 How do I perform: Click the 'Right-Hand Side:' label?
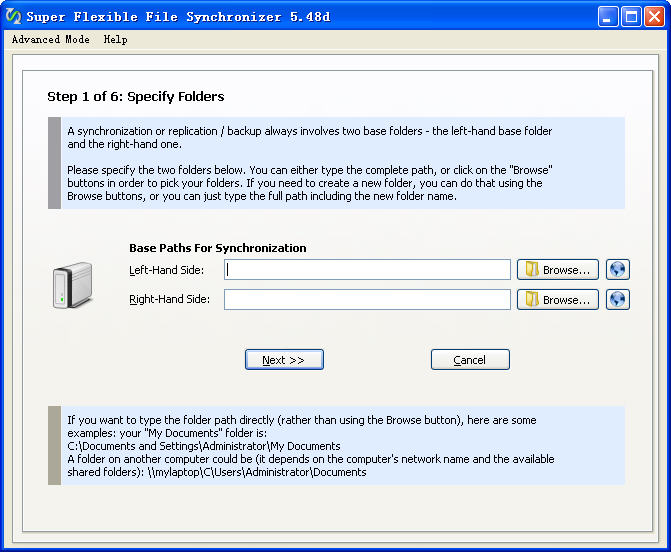click(x=169, y=299)
